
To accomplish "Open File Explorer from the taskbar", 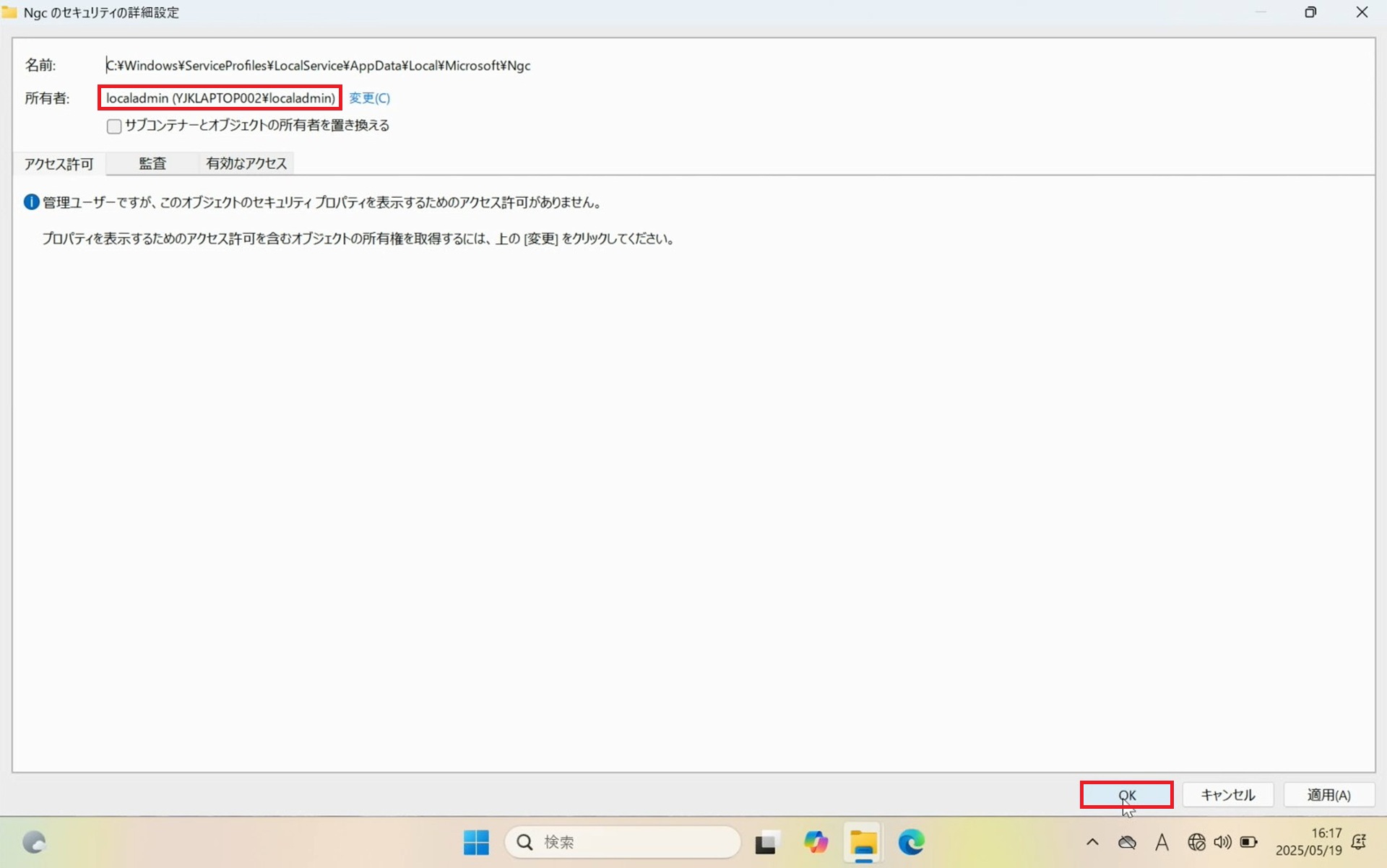I will pyautogui.click(x=863, y=842).
